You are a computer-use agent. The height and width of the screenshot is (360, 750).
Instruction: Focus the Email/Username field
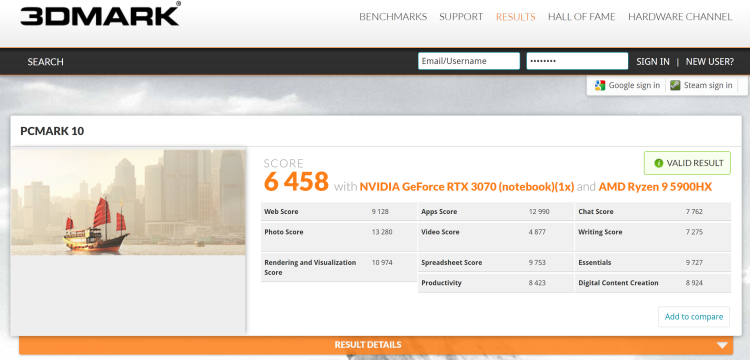pyautogui.click(x=469, y=61)
